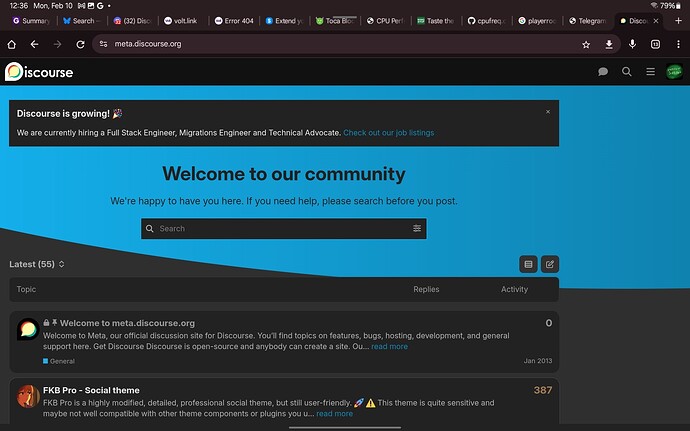
Task: Switch to the Extend browser tab
Action: 284,21
